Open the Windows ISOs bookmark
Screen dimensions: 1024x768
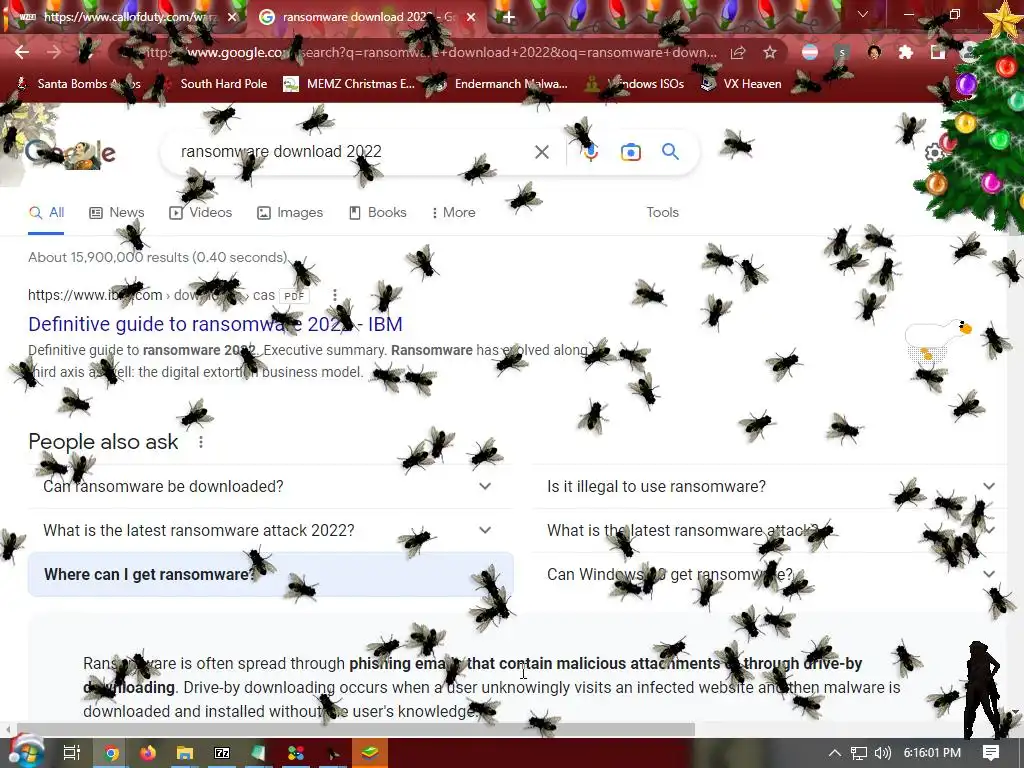tap(635, 84)
